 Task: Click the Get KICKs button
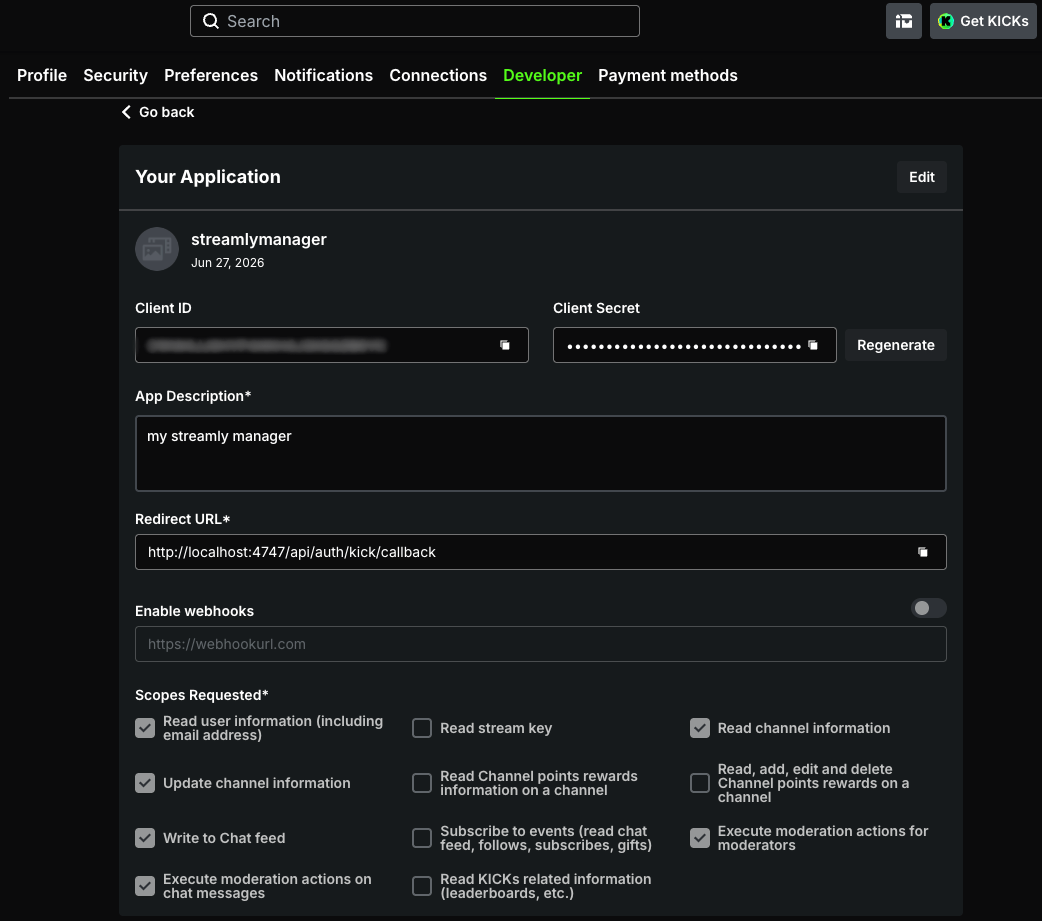point(983,21)
